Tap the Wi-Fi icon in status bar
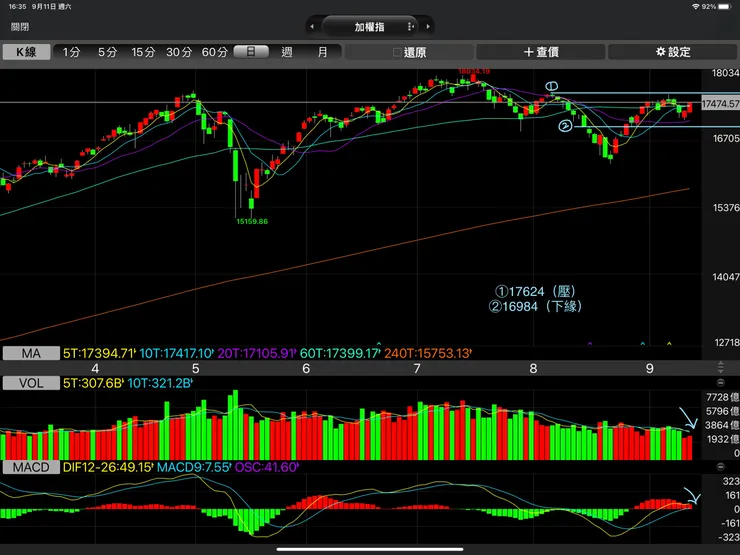 696,7
